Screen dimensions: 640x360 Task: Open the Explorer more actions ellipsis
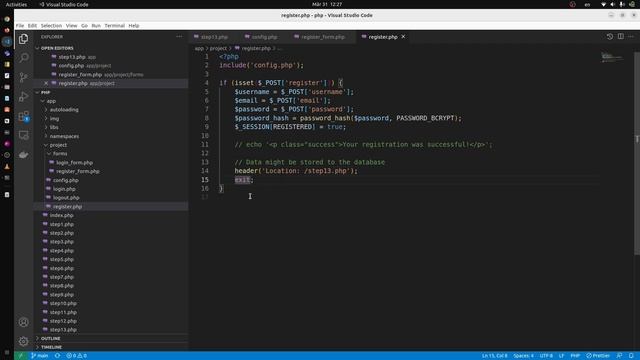pos(179,37)
